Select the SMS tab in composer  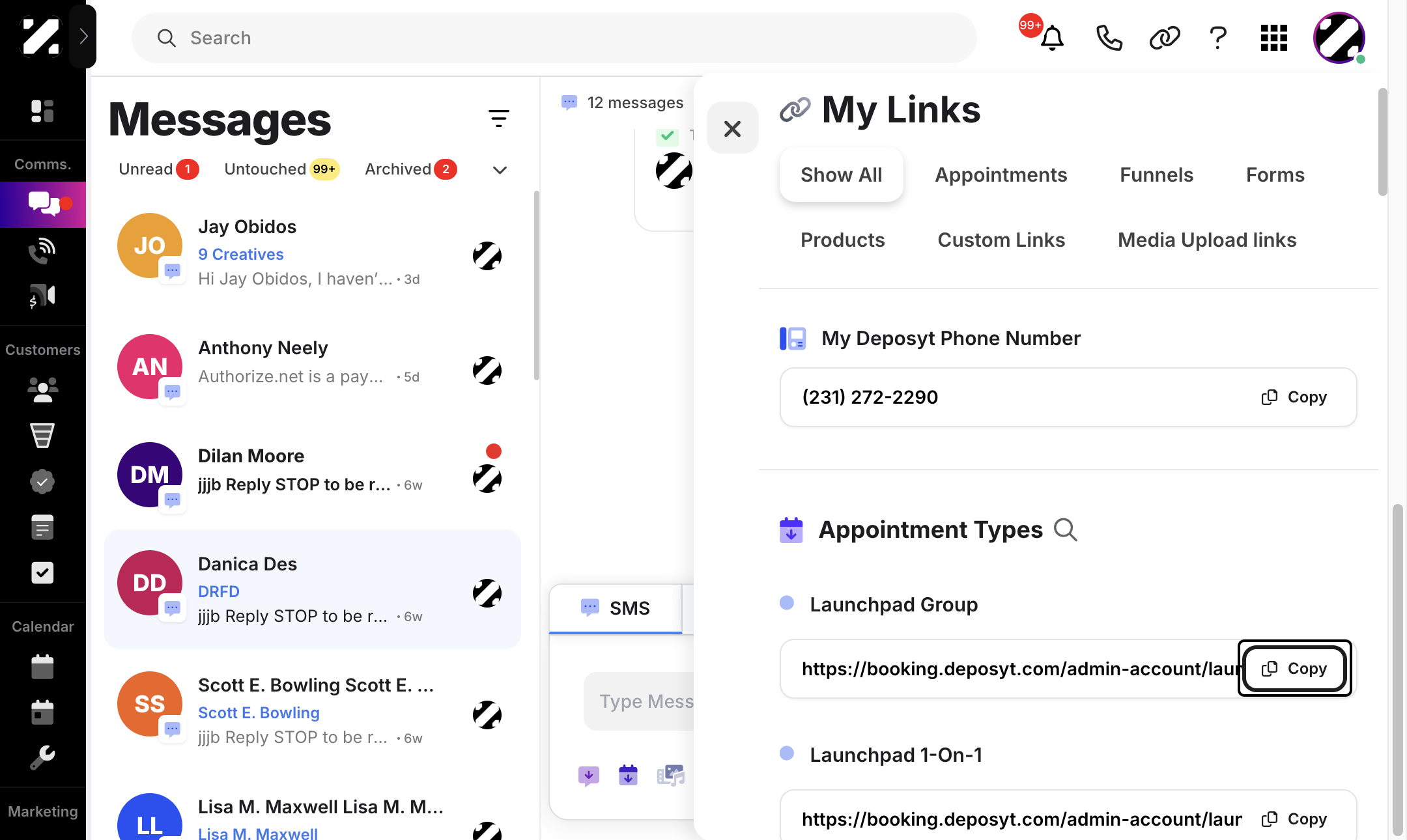tap(616, 608)
